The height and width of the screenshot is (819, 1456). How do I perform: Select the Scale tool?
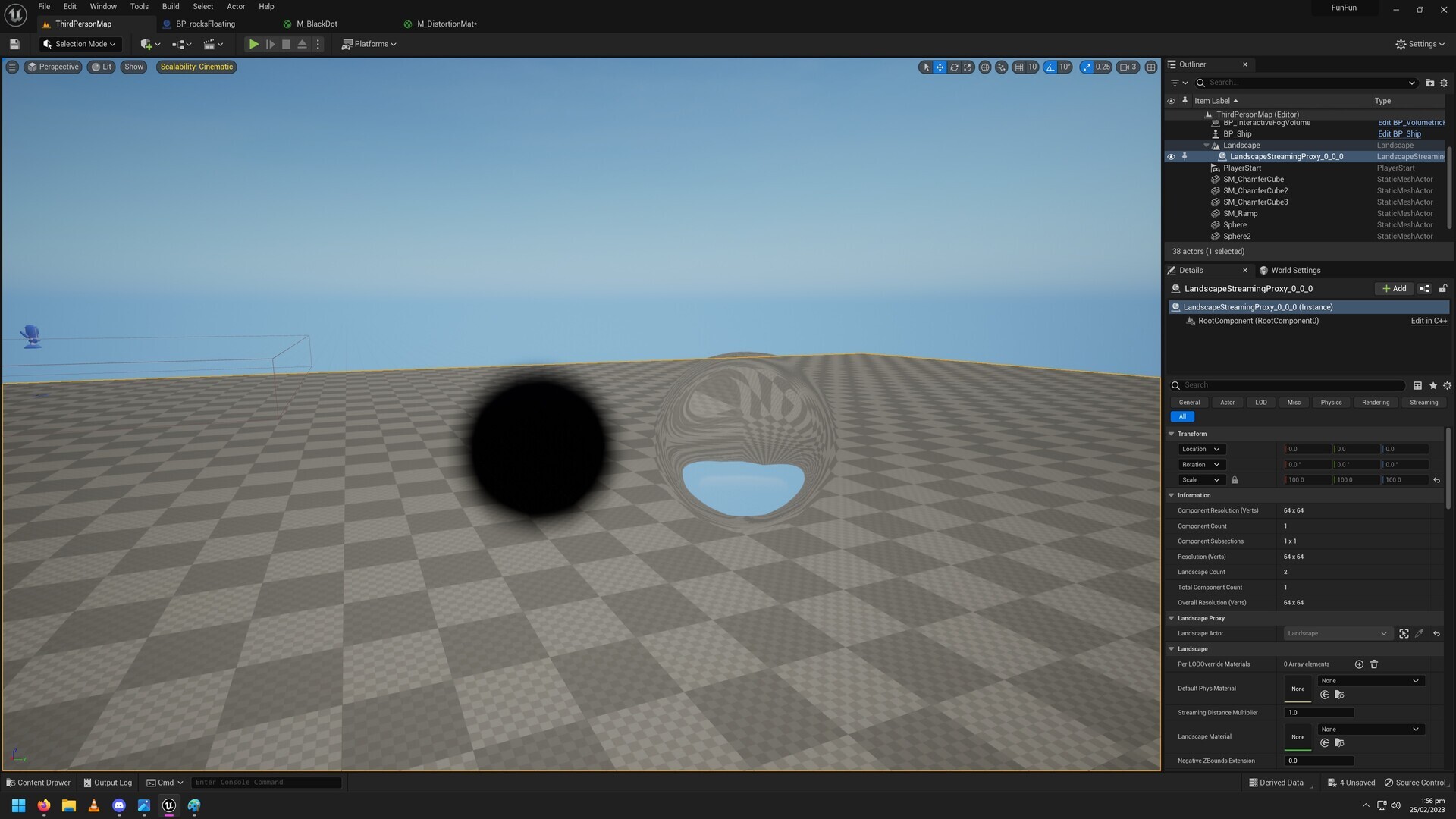[968, 67]
